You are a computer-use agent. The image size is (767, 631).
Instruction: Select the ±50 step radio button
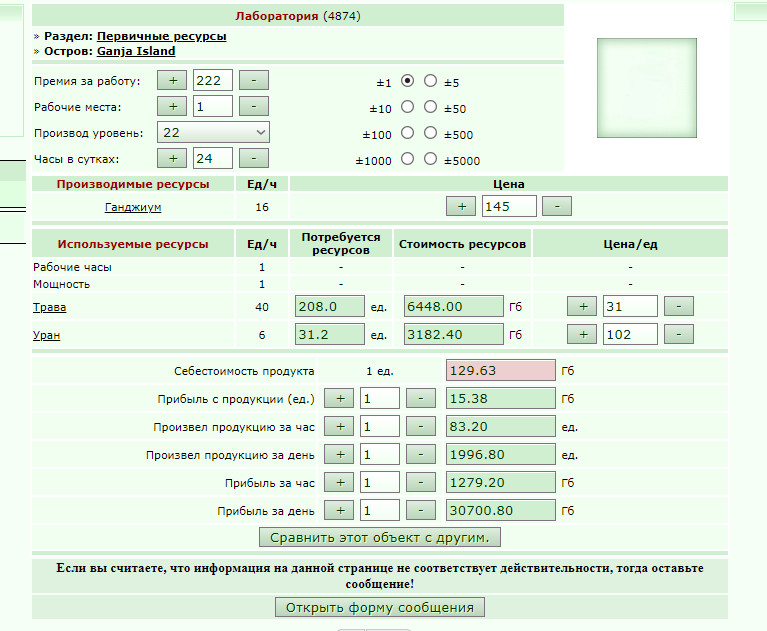click(430, 107)
